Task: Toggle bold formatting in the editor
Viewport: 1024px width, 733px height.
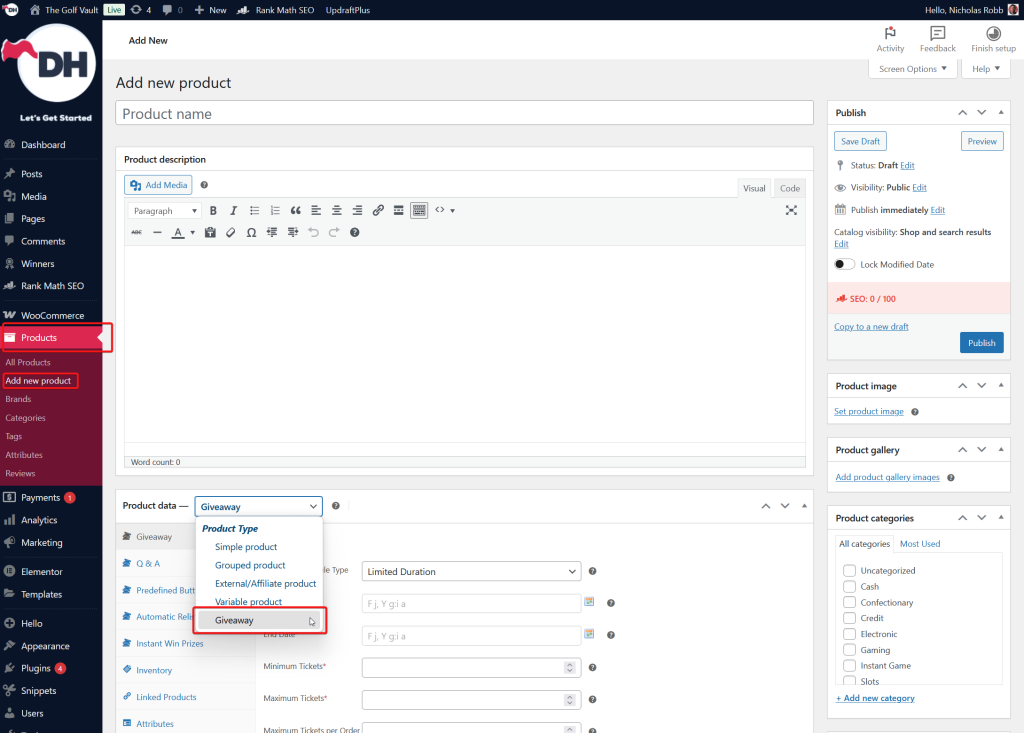Action: point(213,211)
